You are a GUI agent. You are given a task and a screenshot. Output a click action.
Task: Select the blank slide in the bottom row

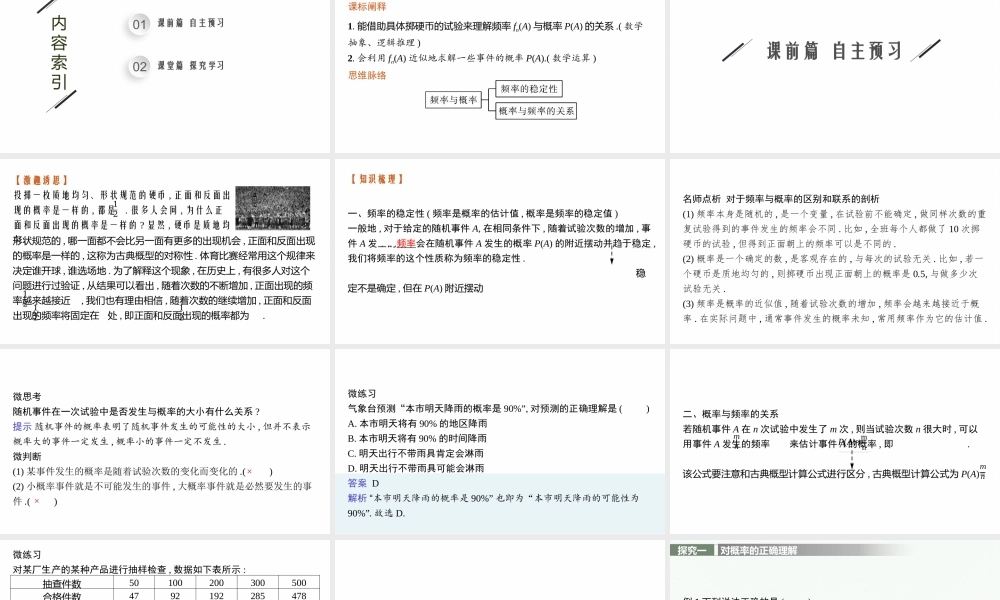(x=500, y=570)
